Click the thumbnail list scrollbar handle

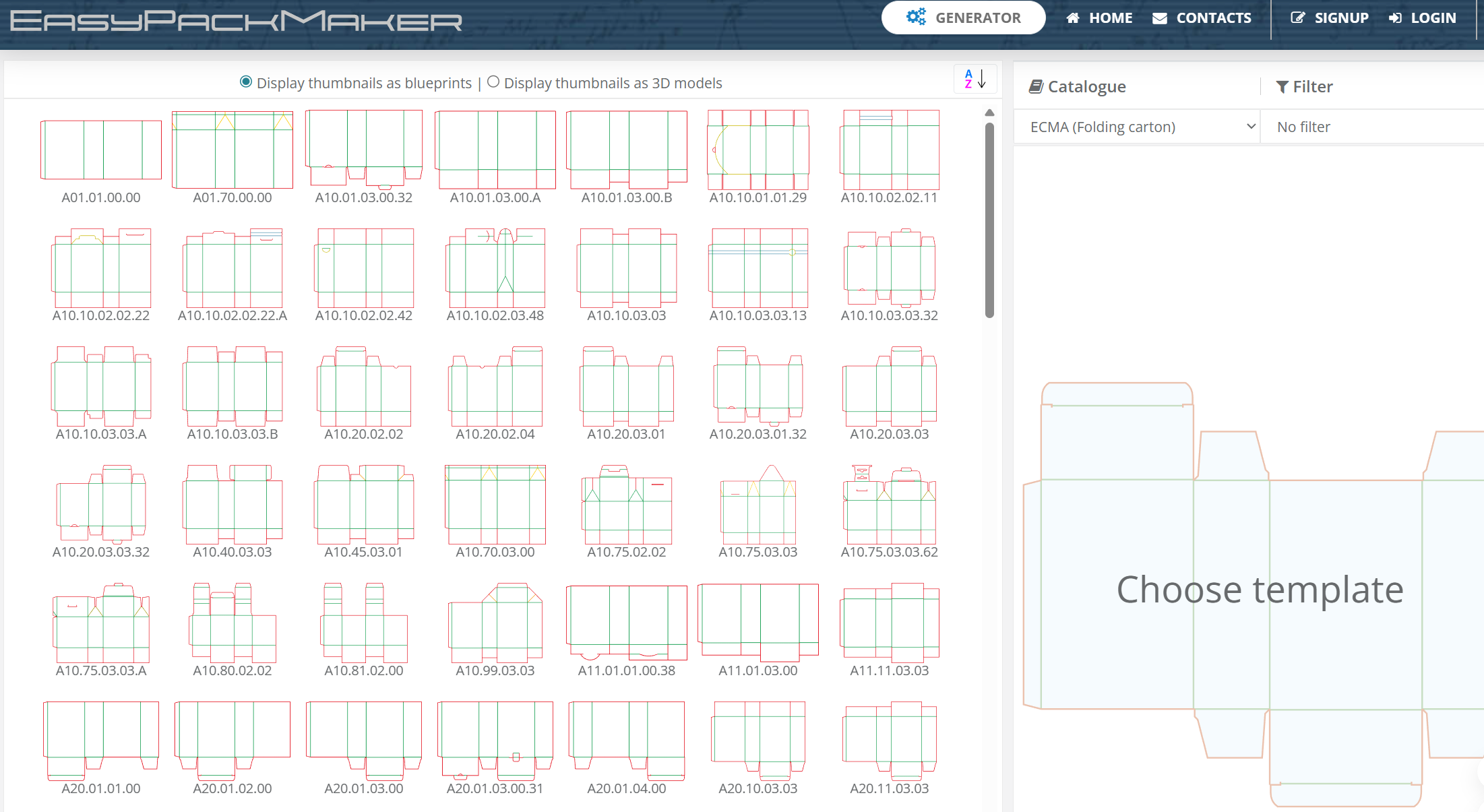pyautogui.click(x=989, y=220)
